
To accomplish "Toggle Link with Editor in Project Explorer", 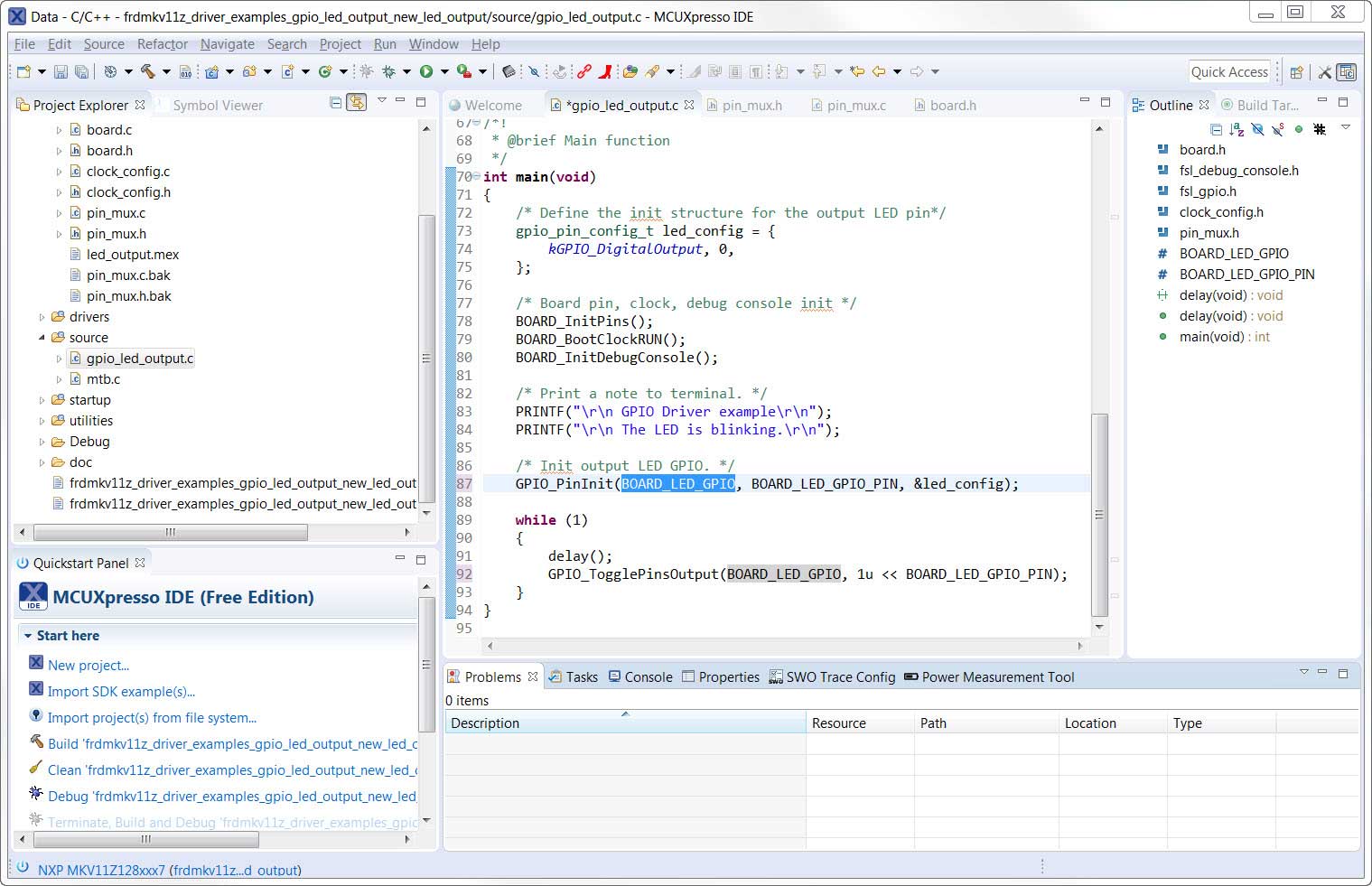I will [x=357, y=103].
